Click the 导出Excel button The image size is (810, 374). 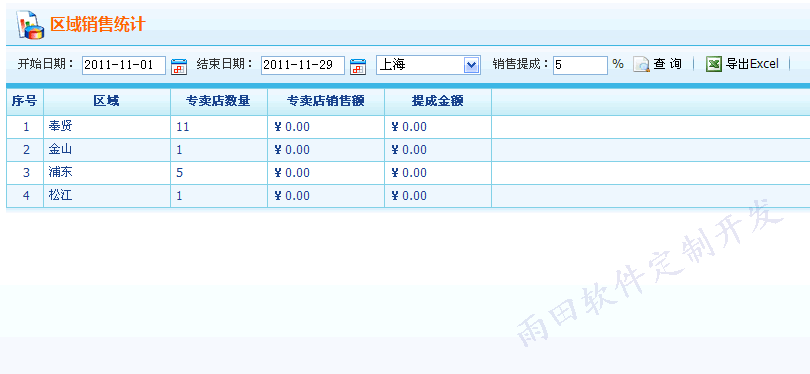(742, 64)
